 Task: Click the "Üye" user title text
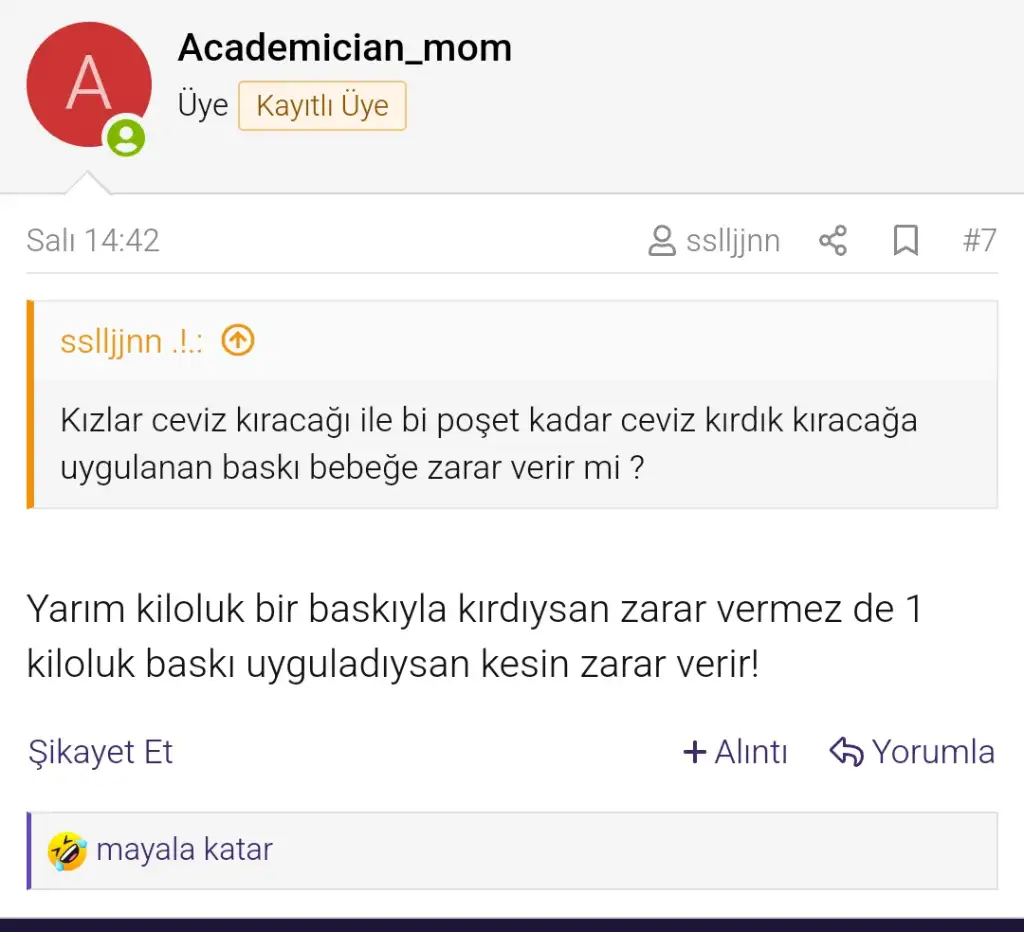click(x=203, y=106)
